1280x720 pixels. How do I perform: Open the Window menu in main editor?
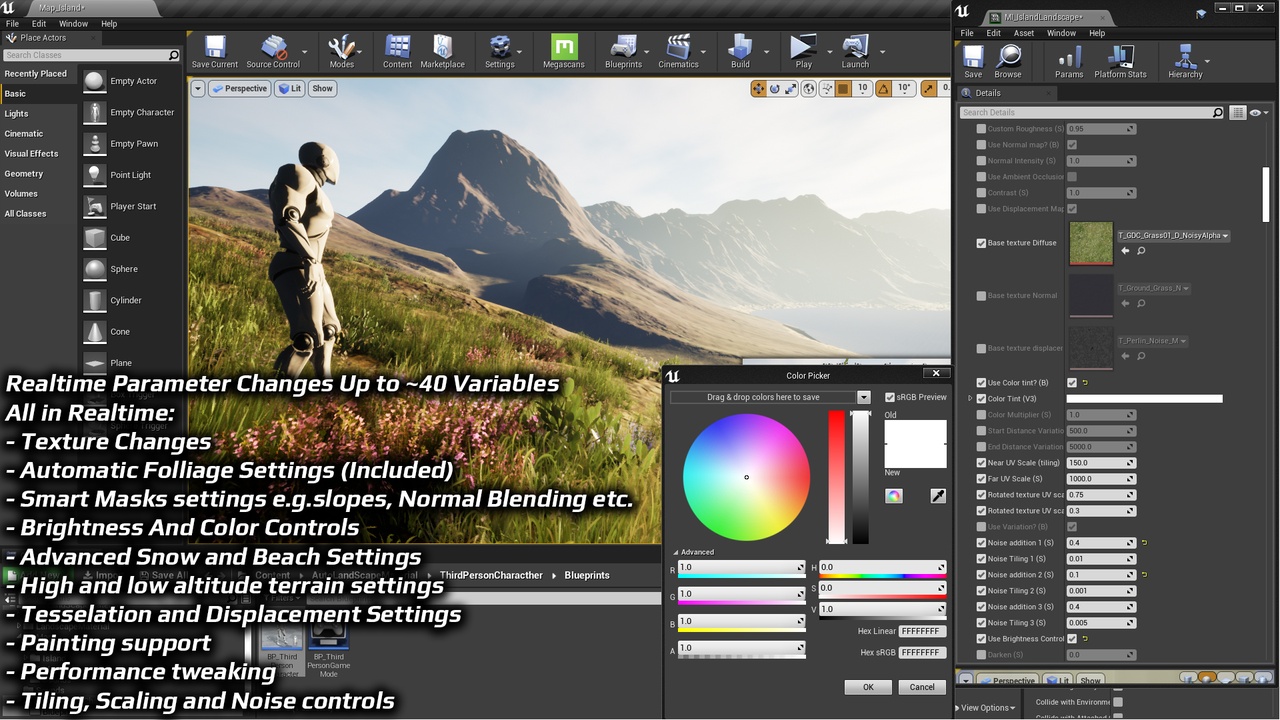[x=73, y=24]
